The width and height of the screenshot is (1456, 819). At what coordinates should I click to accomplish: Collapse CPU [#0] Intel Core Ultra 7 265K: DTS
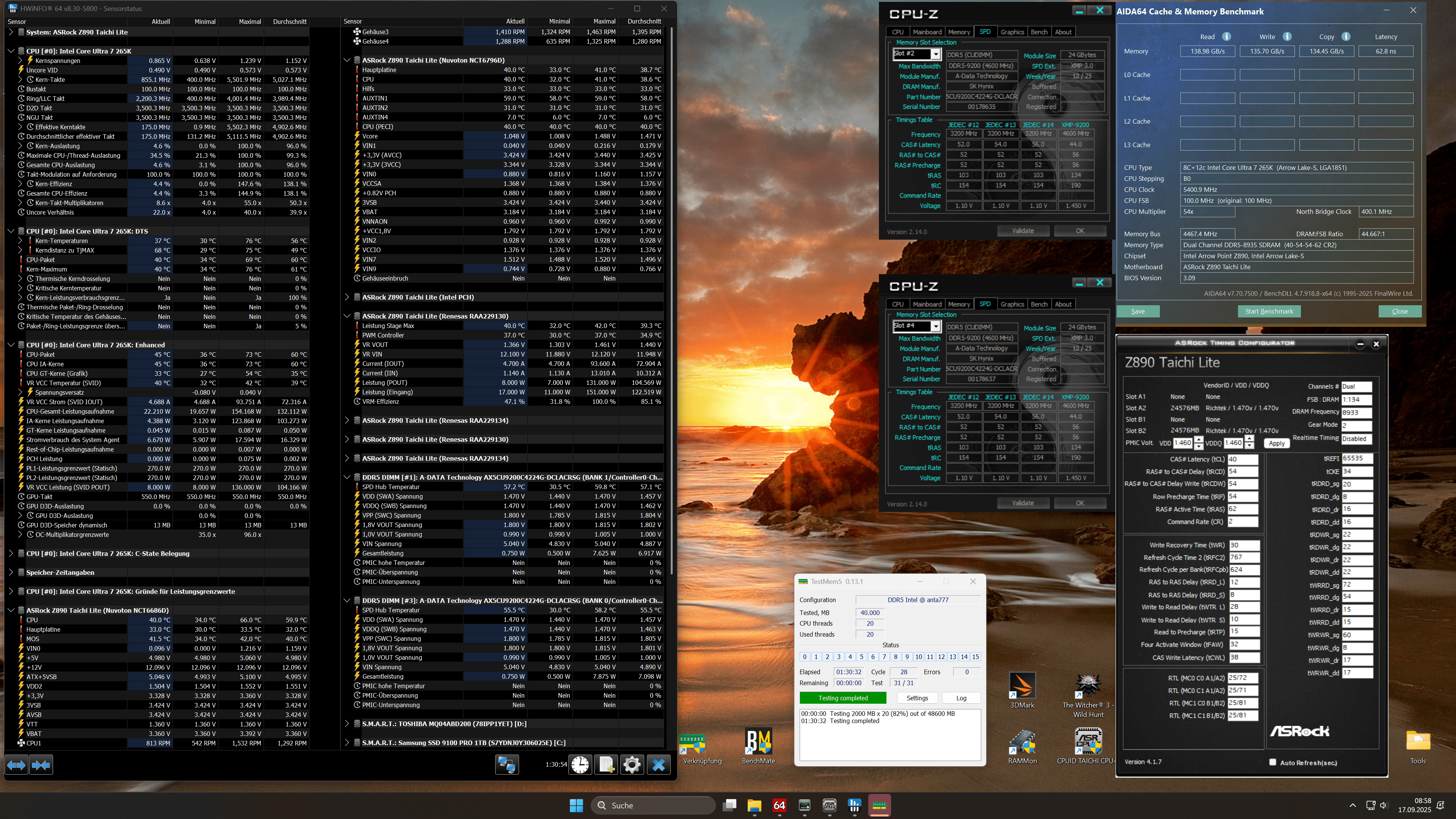[x=11, y=231]
